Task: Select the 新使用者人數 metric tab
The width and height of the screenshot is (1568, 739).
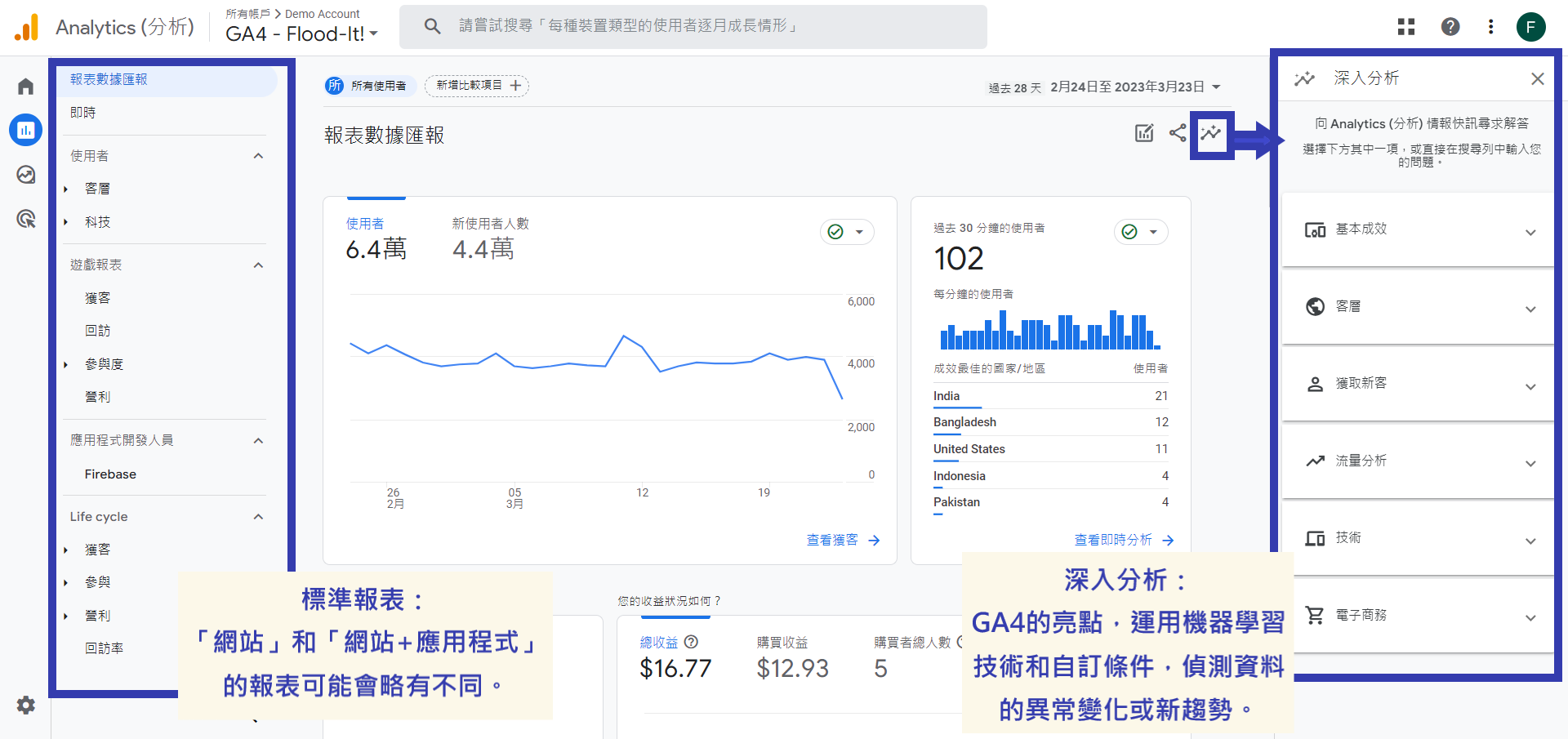Action: pos(491,238)
